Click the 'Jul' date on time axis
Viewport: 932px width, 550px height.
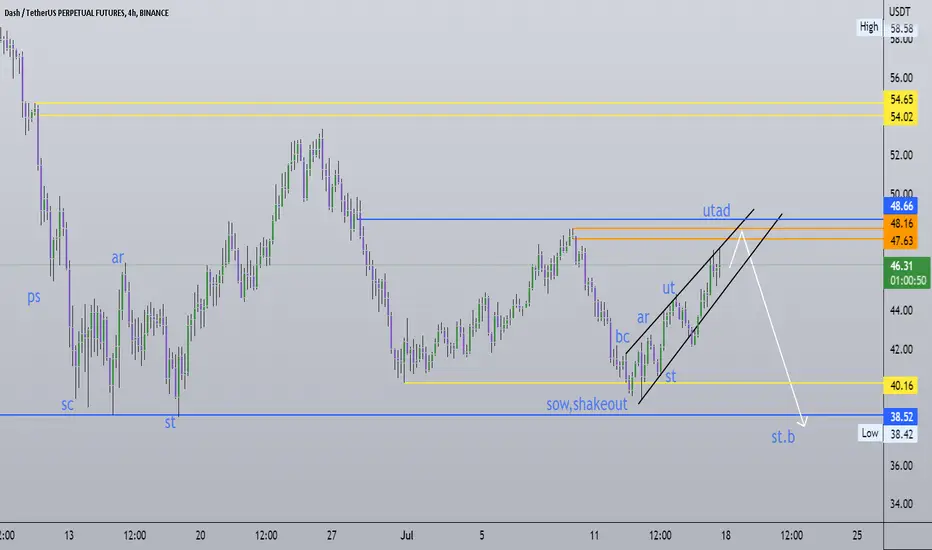(407, 536)
